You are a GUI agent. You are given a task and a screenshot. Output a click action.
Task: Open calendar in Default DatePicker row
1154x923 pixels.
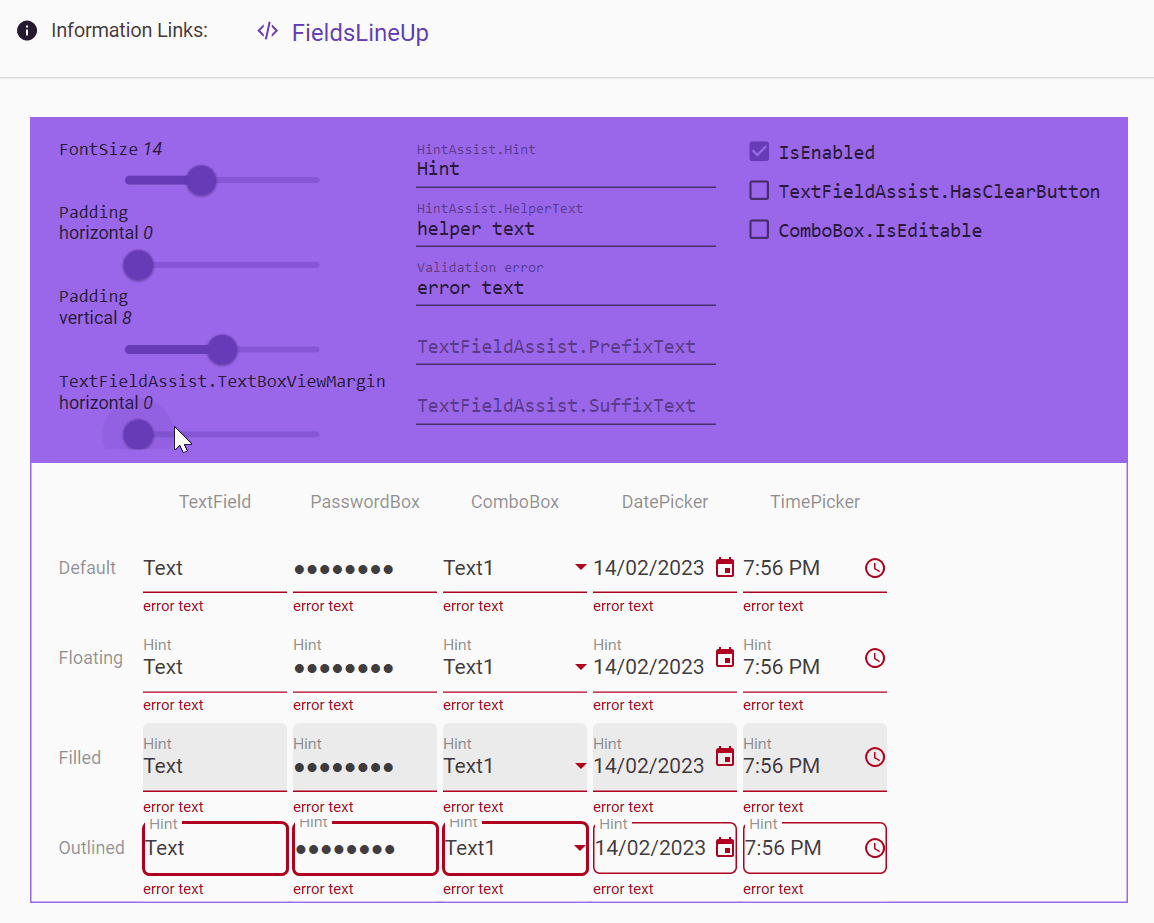click(725, 567)
